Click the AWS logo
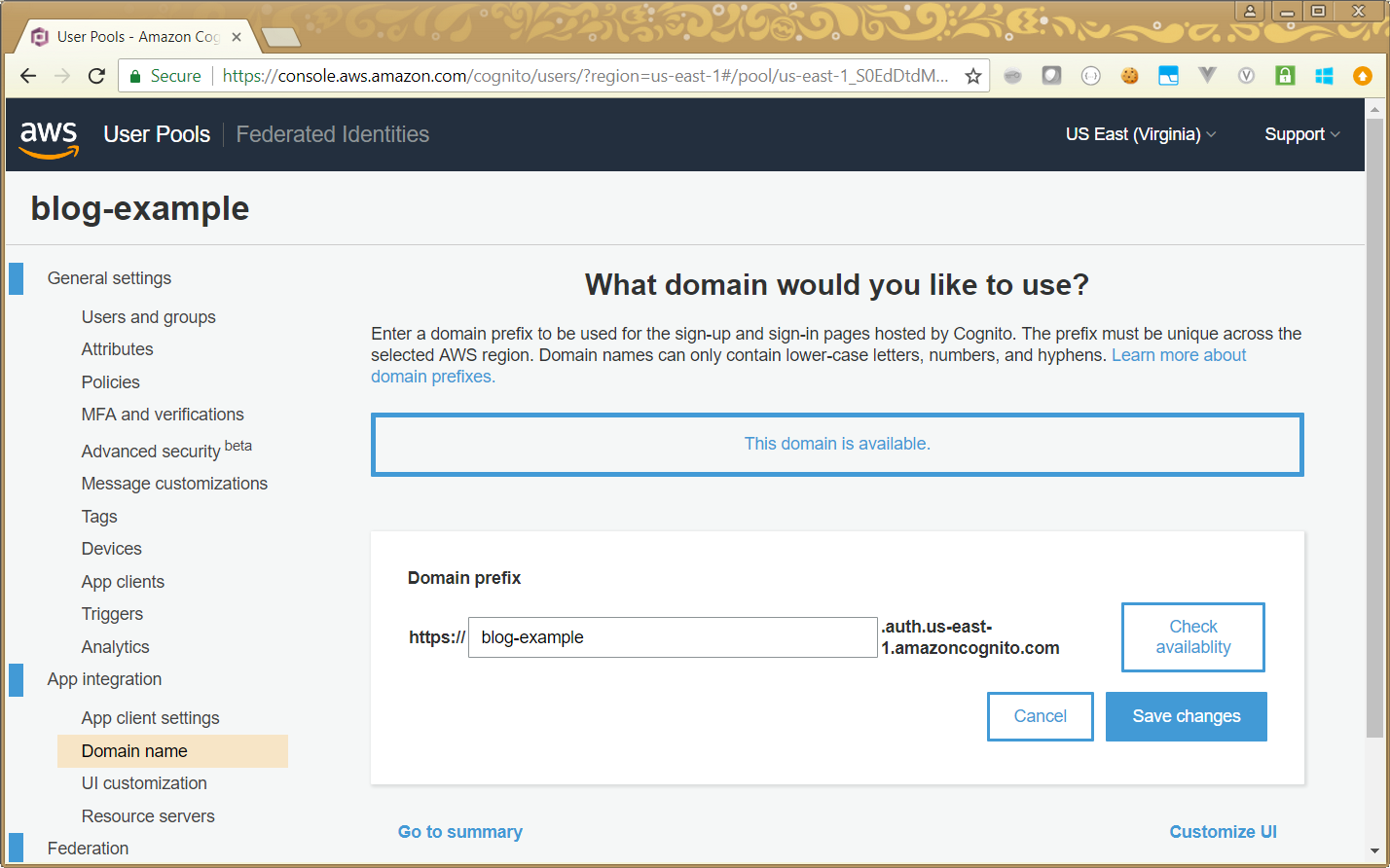 point(49,136)
